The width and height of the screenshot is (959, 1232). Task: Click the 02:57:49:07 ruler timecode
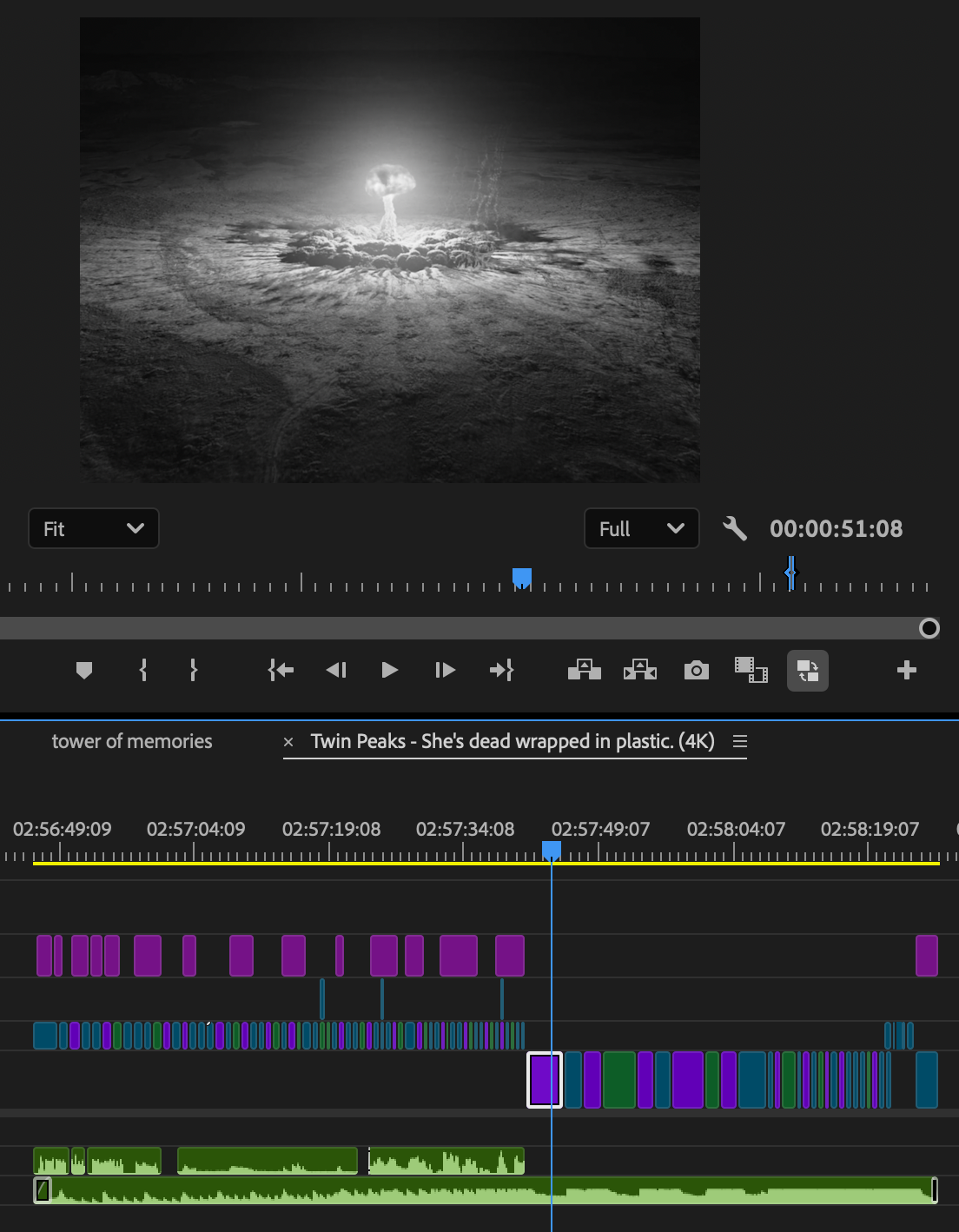(600, 829)
